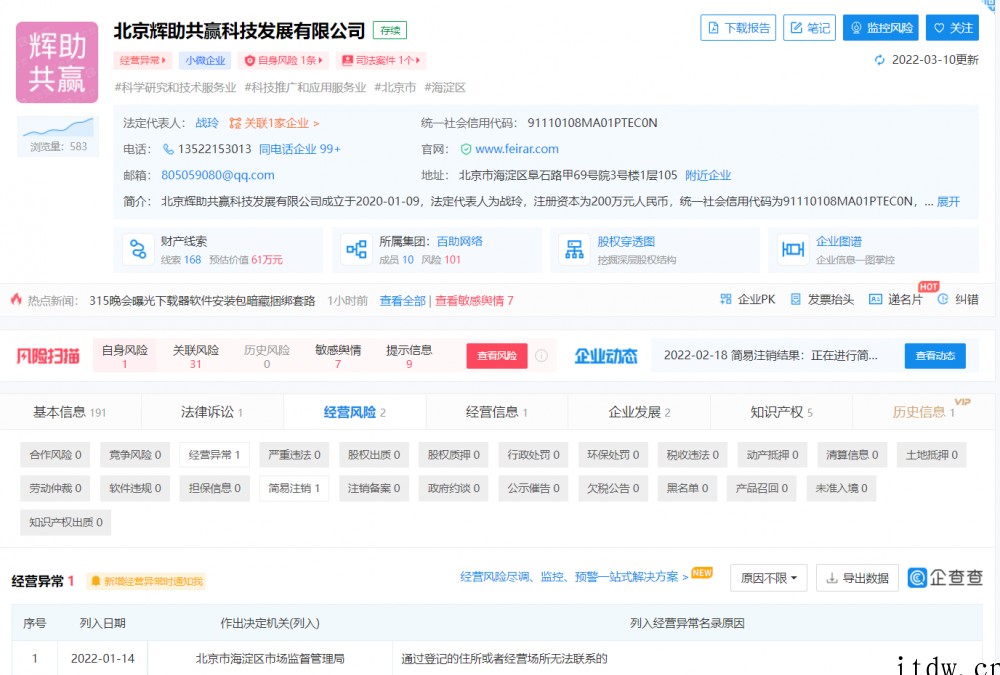1000x675 pixels.
Task: Click the info icon beside 查看风险
Action: click(541, 355)
